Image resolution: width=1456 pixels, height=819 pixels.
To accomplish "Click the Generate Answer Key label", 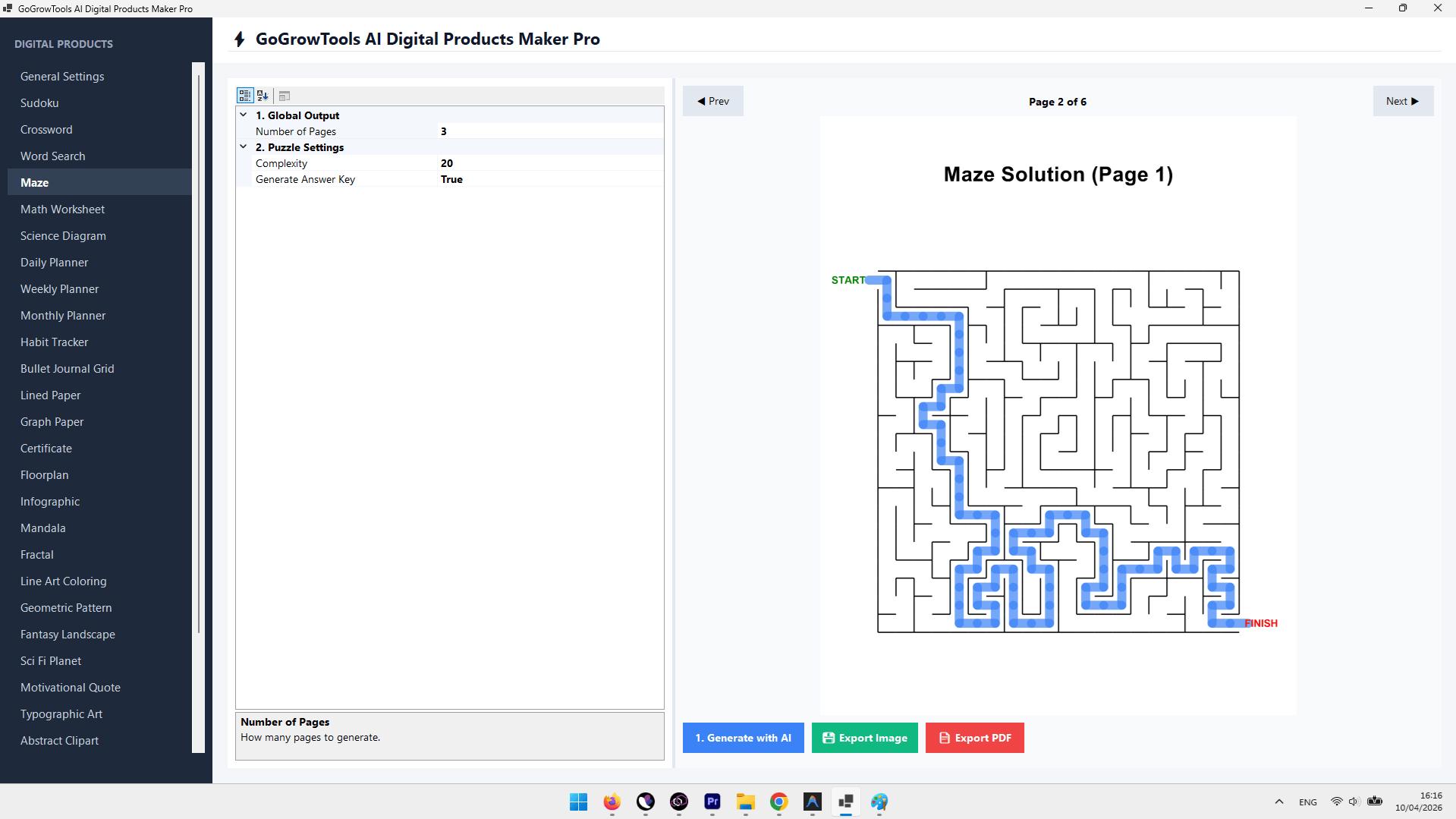I will [x=305, y=179].
